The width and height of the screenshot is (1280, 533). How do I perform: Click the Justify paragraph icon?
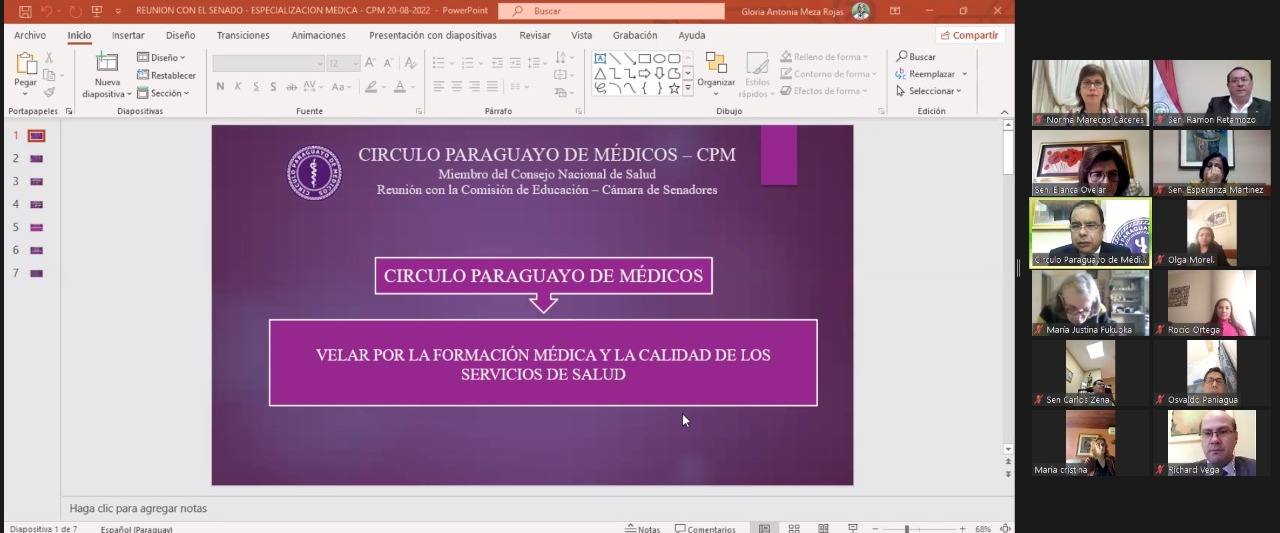point(493,87)
